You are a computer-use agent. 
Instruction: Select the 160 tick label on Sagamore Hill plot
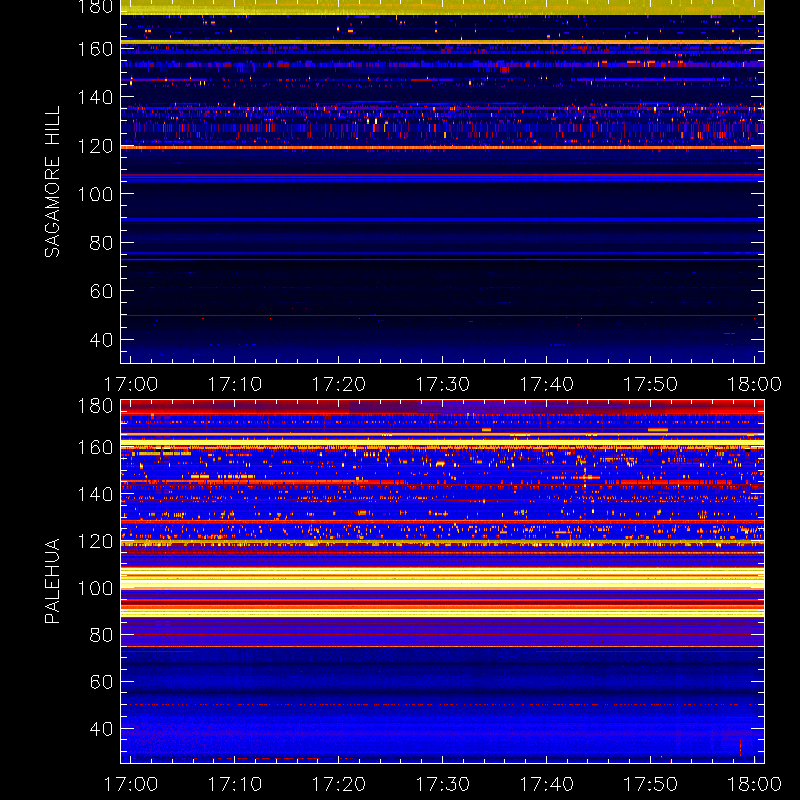[x=95, y=49]
